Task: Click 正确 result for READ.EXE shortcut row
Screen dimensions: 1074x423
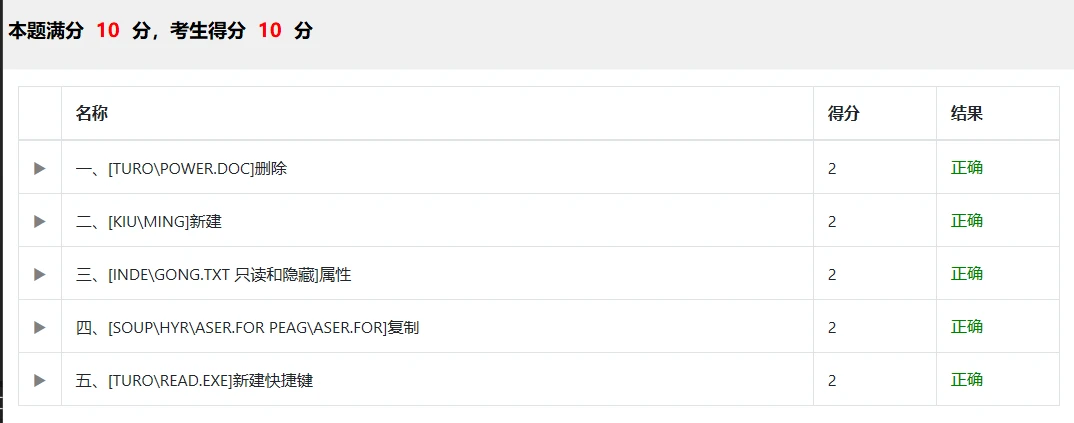Action: pyautogui.click(x=966, y=380)
